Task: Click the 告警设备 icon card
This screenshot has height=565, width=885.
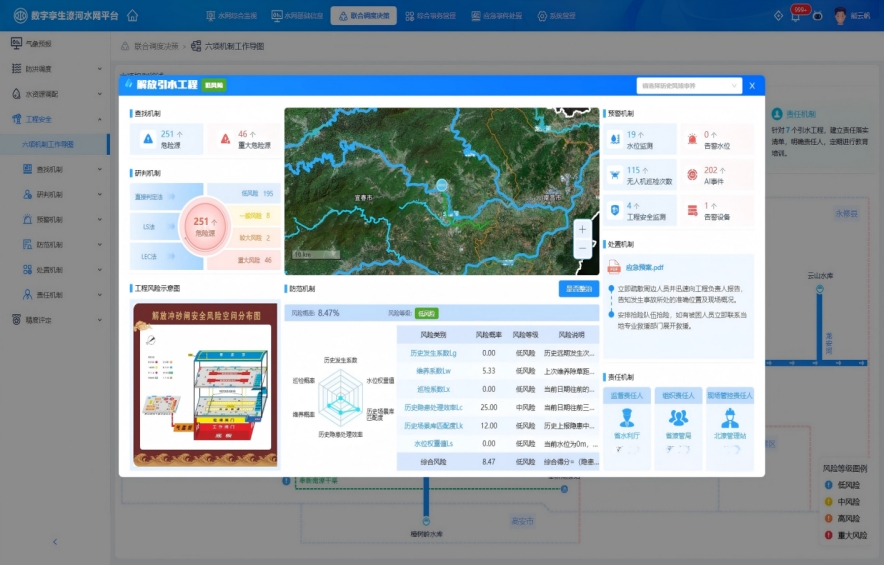Action: click(x=692, y=211)
